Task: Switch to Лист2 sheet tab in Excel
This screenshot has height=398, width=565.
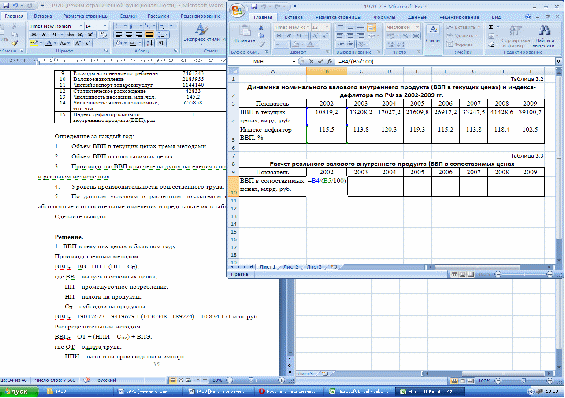Action: pos(290,267)
